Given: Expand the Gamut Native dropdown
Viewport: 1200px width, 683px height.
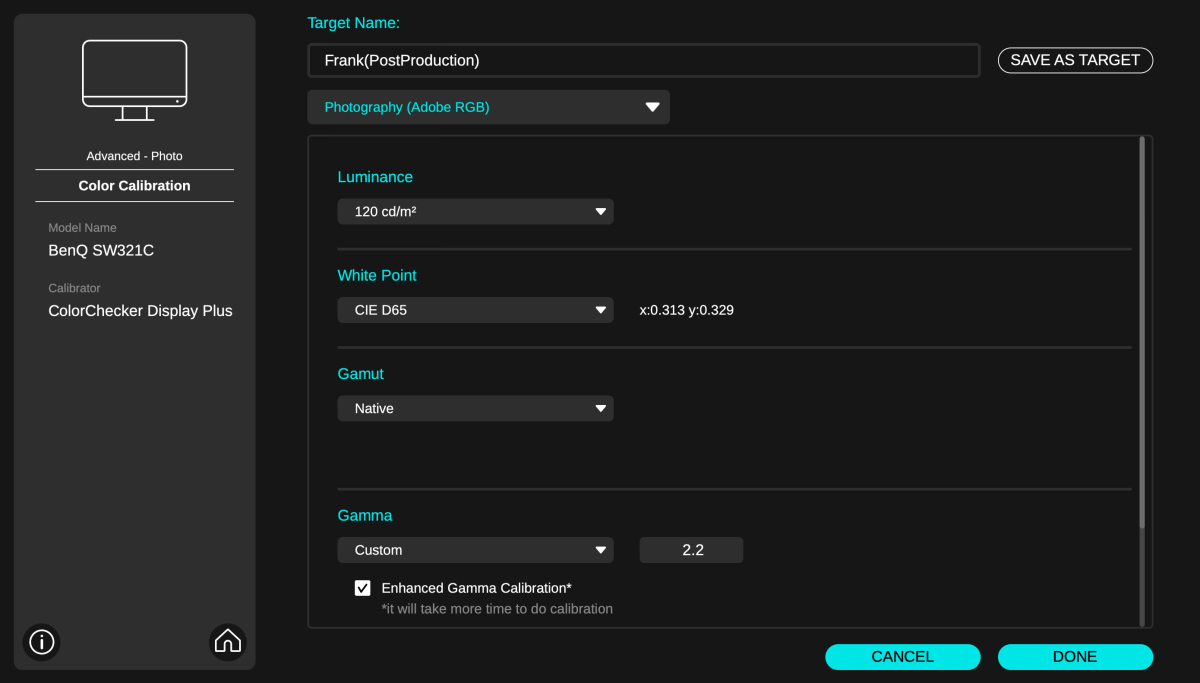Looking at the screenshot, I should pos(475,408).
